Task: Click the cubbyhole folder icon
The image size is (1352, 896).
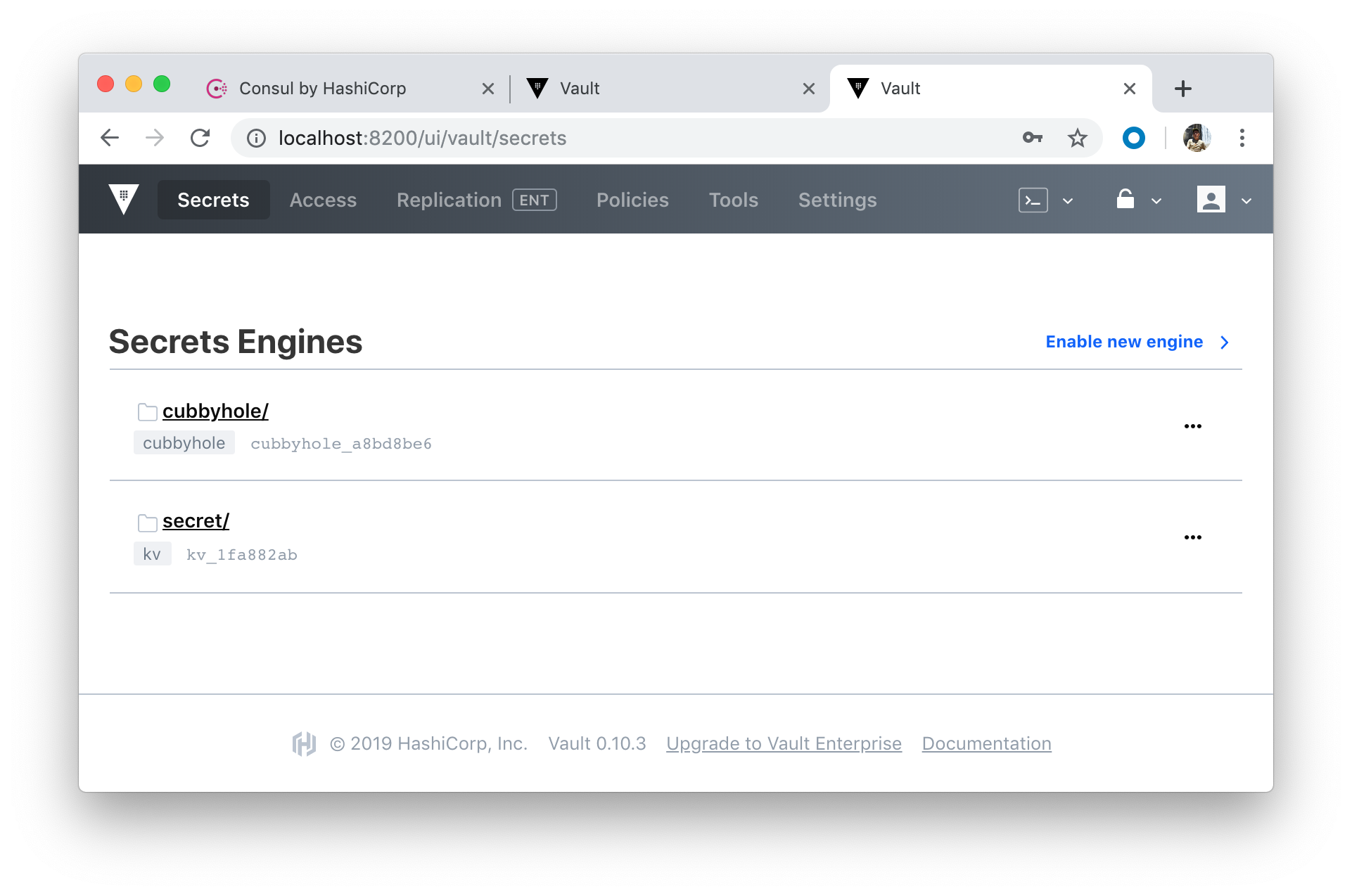Action: (146, 410)
